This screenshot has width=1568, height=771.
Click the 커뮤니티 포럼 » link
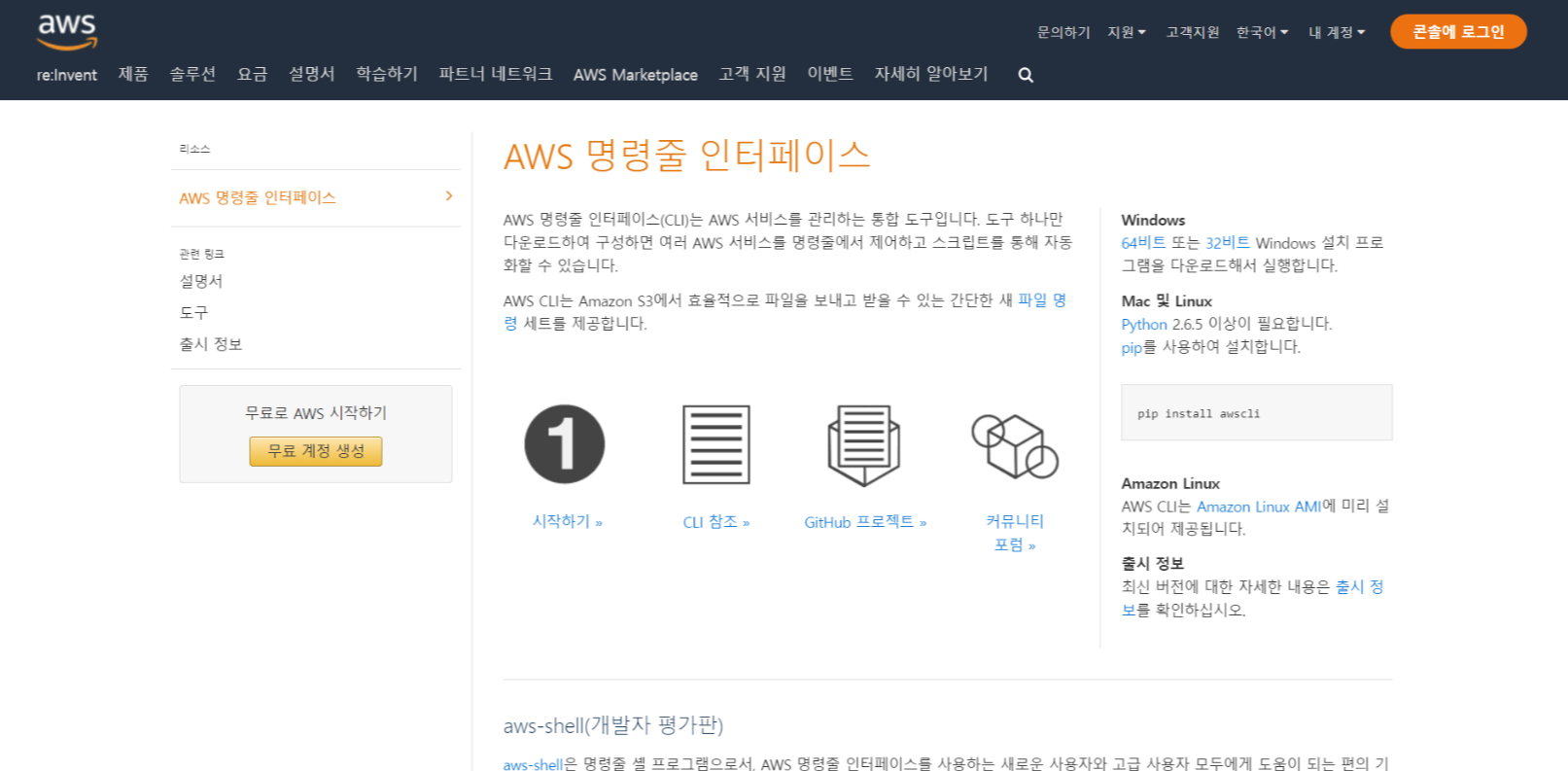tap(1015, 533)
